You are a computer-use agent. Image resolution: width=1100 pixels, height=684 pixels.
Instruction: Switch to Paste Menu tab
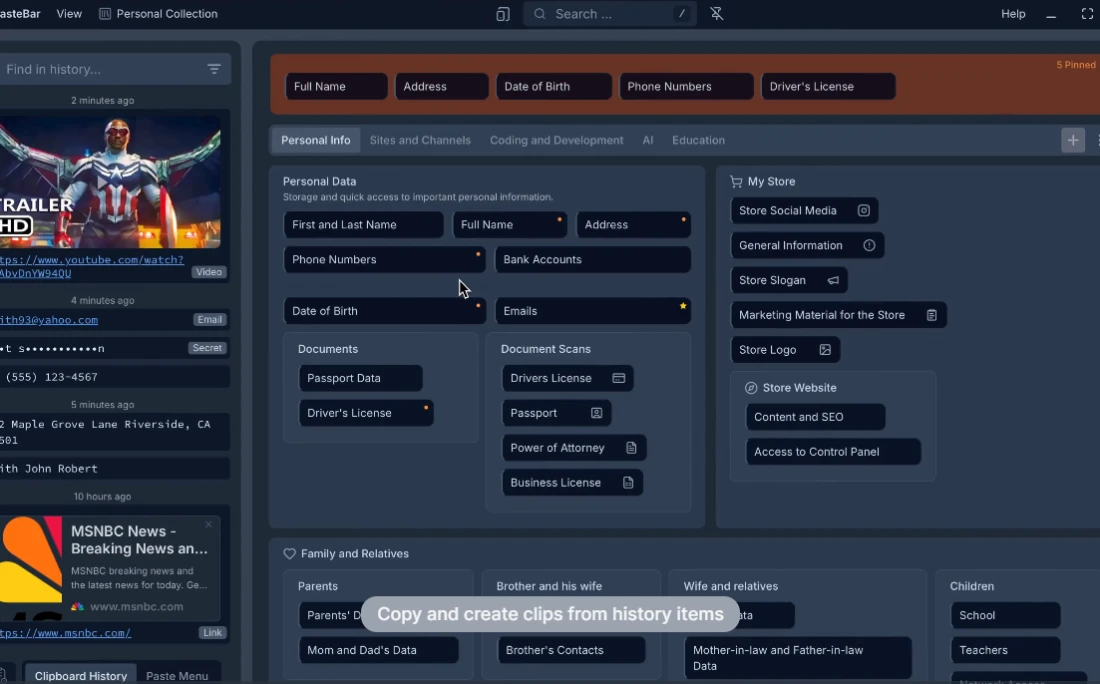pos(177,676)
